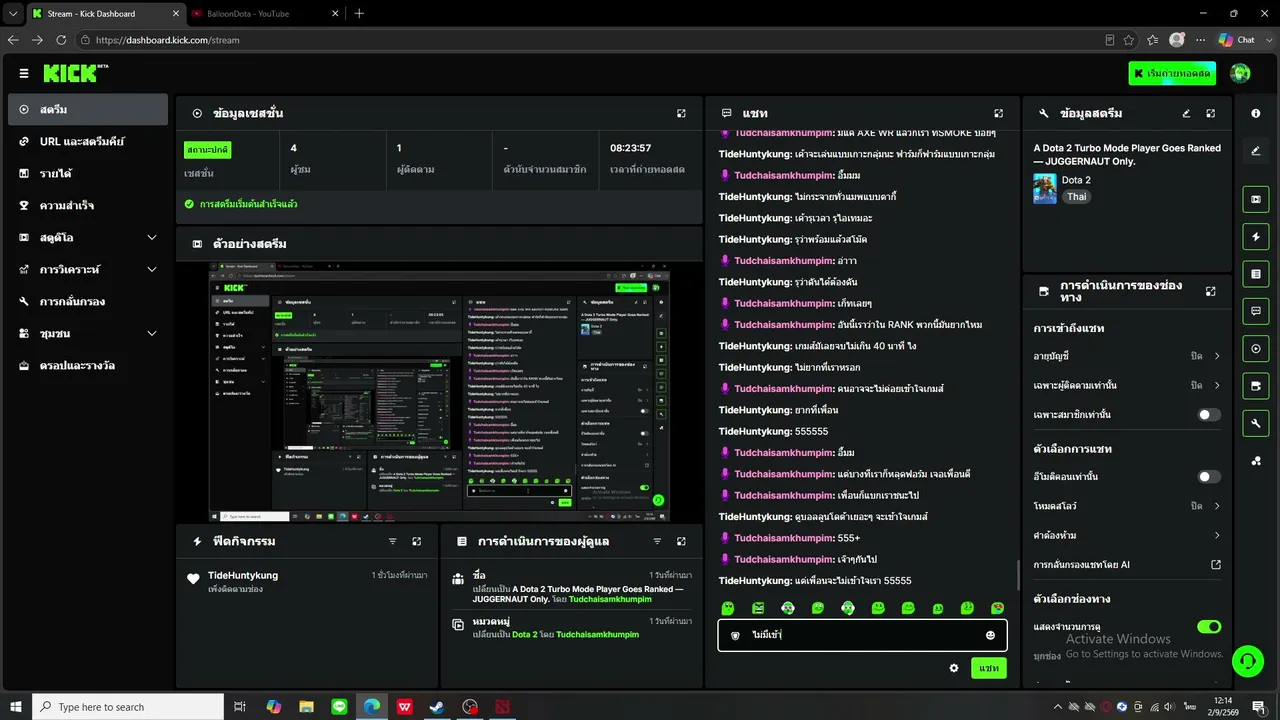Click the stream preview thumbnail

439,392
